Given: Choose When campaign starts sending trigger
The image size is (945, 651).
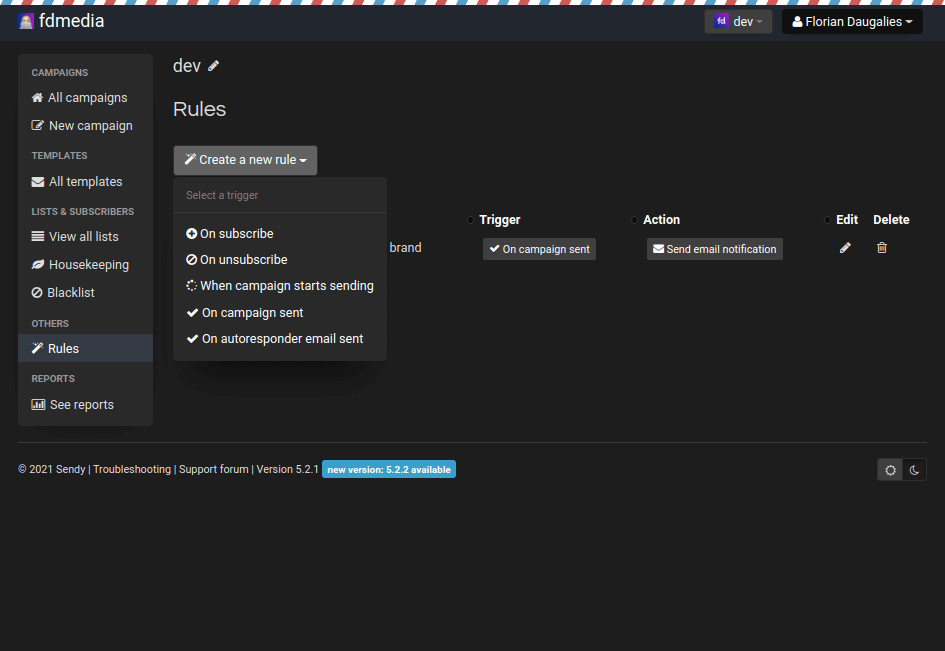Looking at the screenshot, I should pyautogui.click(x=280, y=286).
